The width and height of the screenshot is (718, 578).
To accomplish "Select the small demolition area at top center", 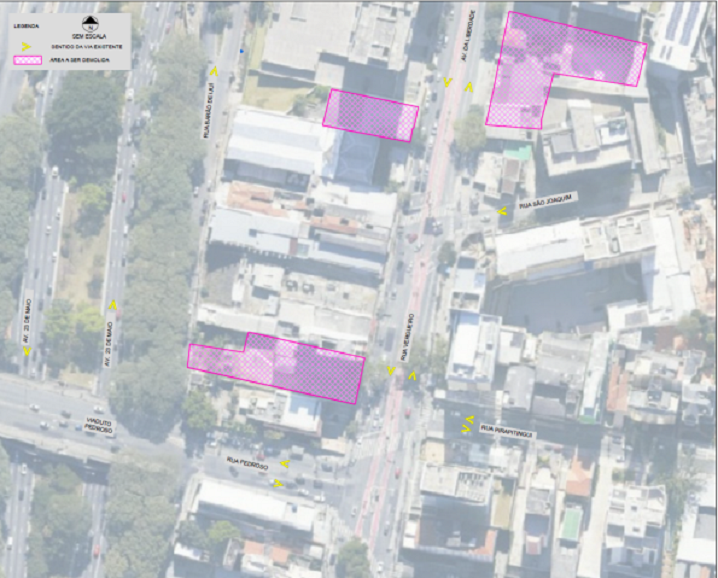I will 371,115.
